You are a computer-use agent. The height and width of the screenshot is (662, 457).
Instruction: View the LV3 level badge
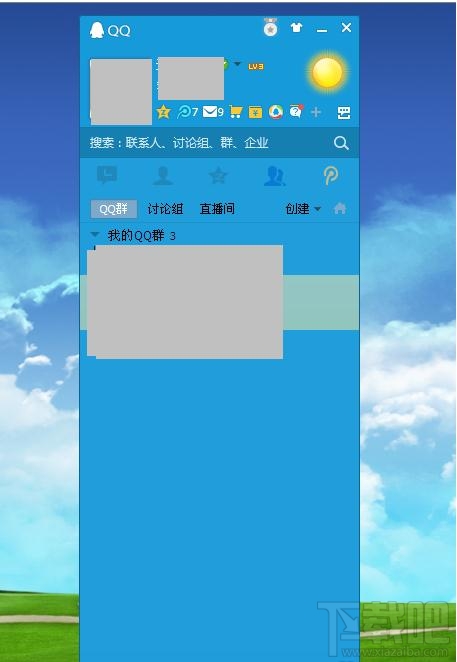coord(256,66)
